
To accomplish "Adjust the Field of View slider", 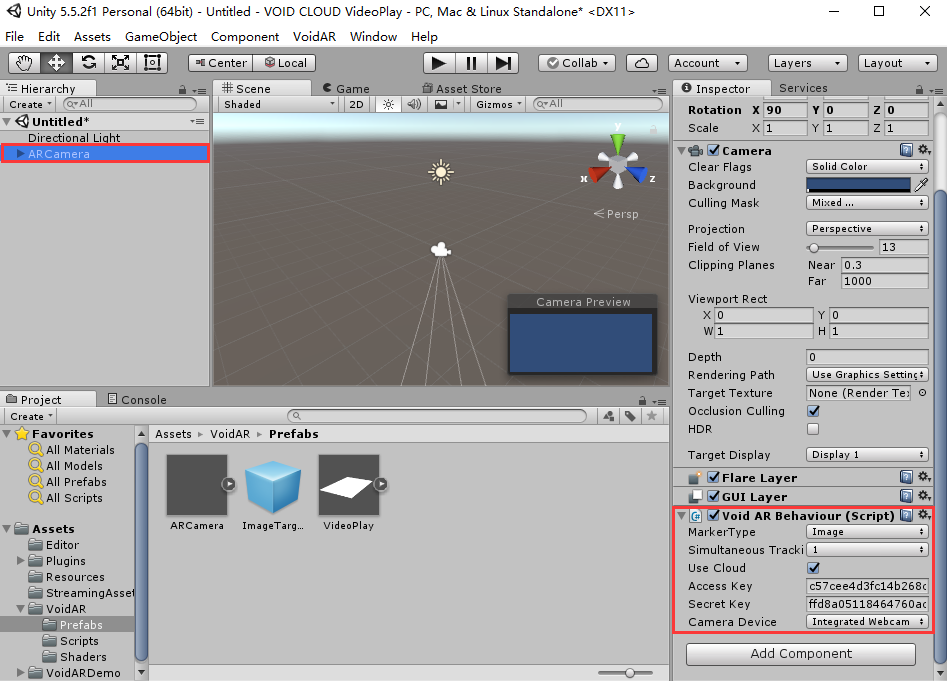I will [839, 248].
